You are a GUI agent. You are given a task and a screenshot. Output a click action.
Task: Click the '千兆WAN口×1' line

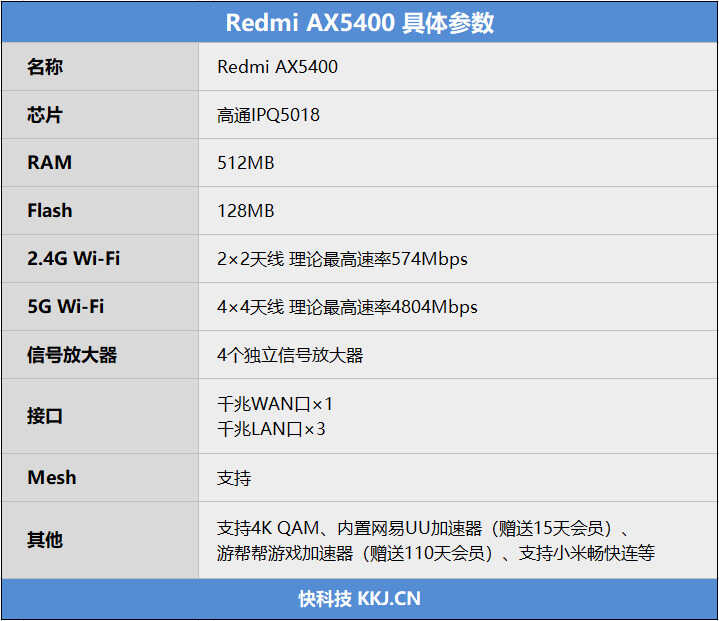(x=275, y=404)
